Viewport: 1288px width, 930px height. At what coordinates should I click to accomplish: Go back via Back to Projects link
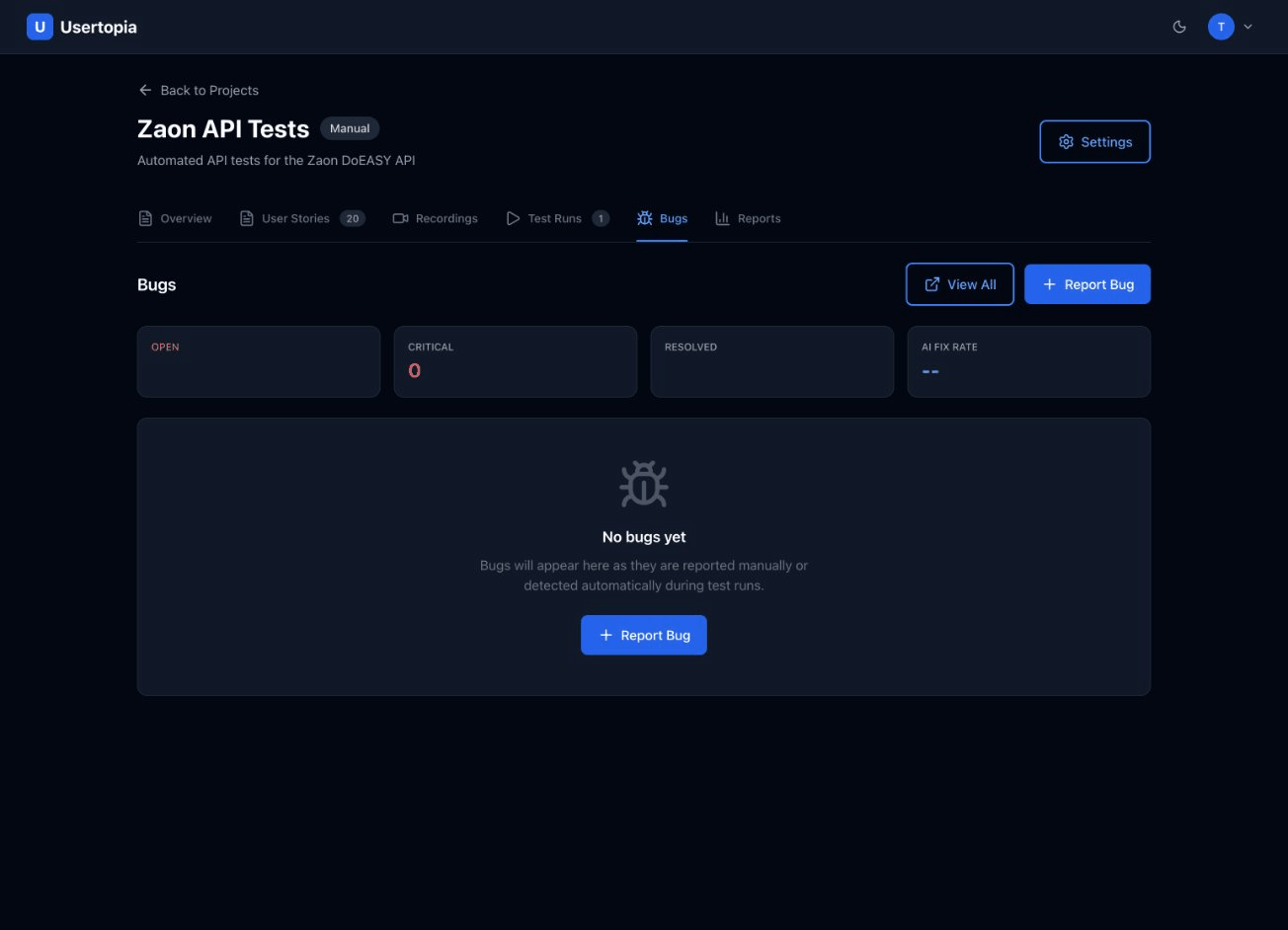pos(199,90)
